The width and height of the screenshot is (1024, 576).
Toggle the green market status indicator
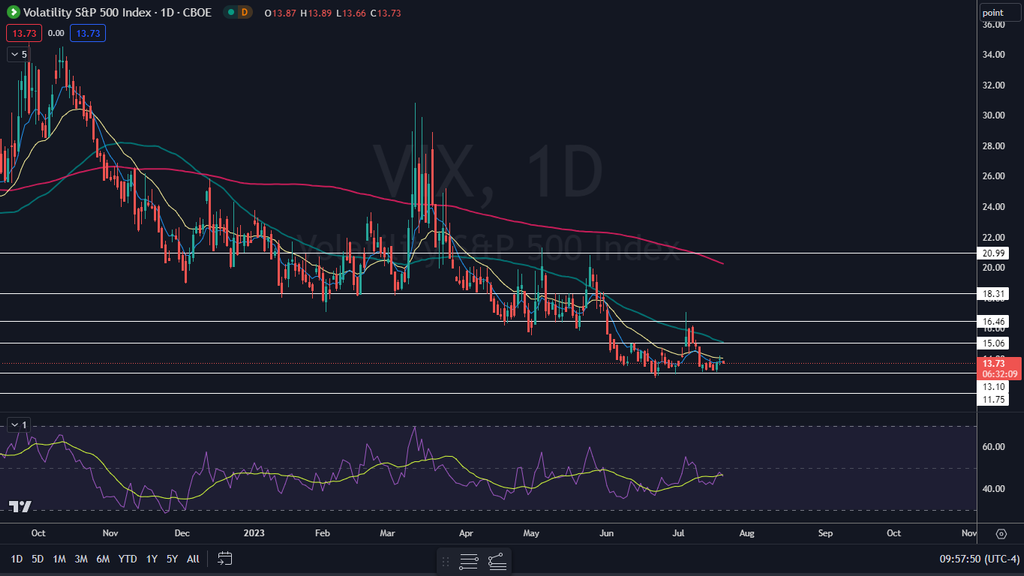(x=231, y=12)
